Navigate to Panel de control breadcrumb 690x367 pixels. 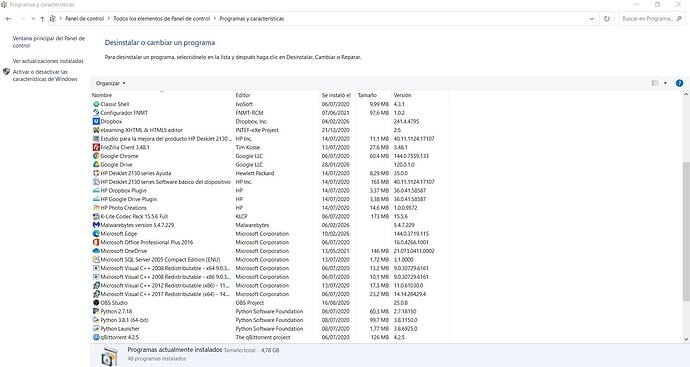click(x=84, y=19)
